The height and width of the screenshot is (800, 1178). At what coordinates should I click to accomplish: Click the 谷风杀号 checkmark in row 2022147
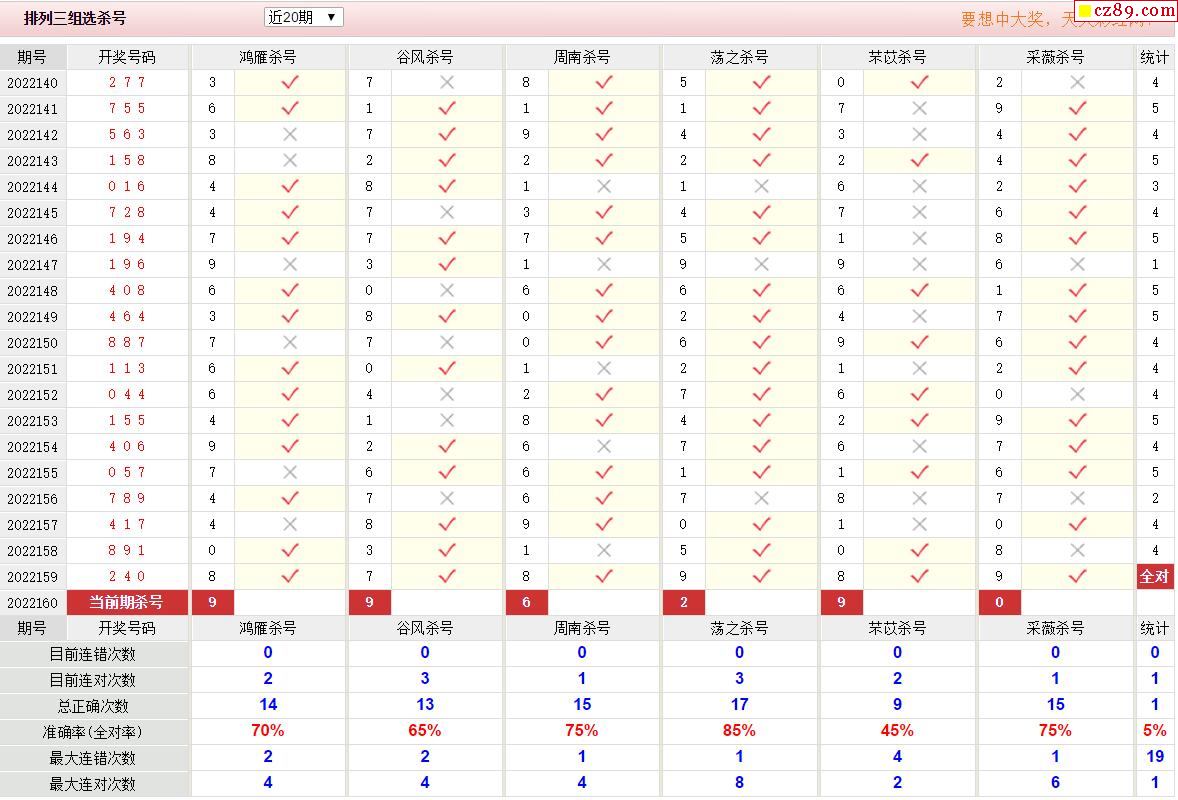(x=447, y=264)
